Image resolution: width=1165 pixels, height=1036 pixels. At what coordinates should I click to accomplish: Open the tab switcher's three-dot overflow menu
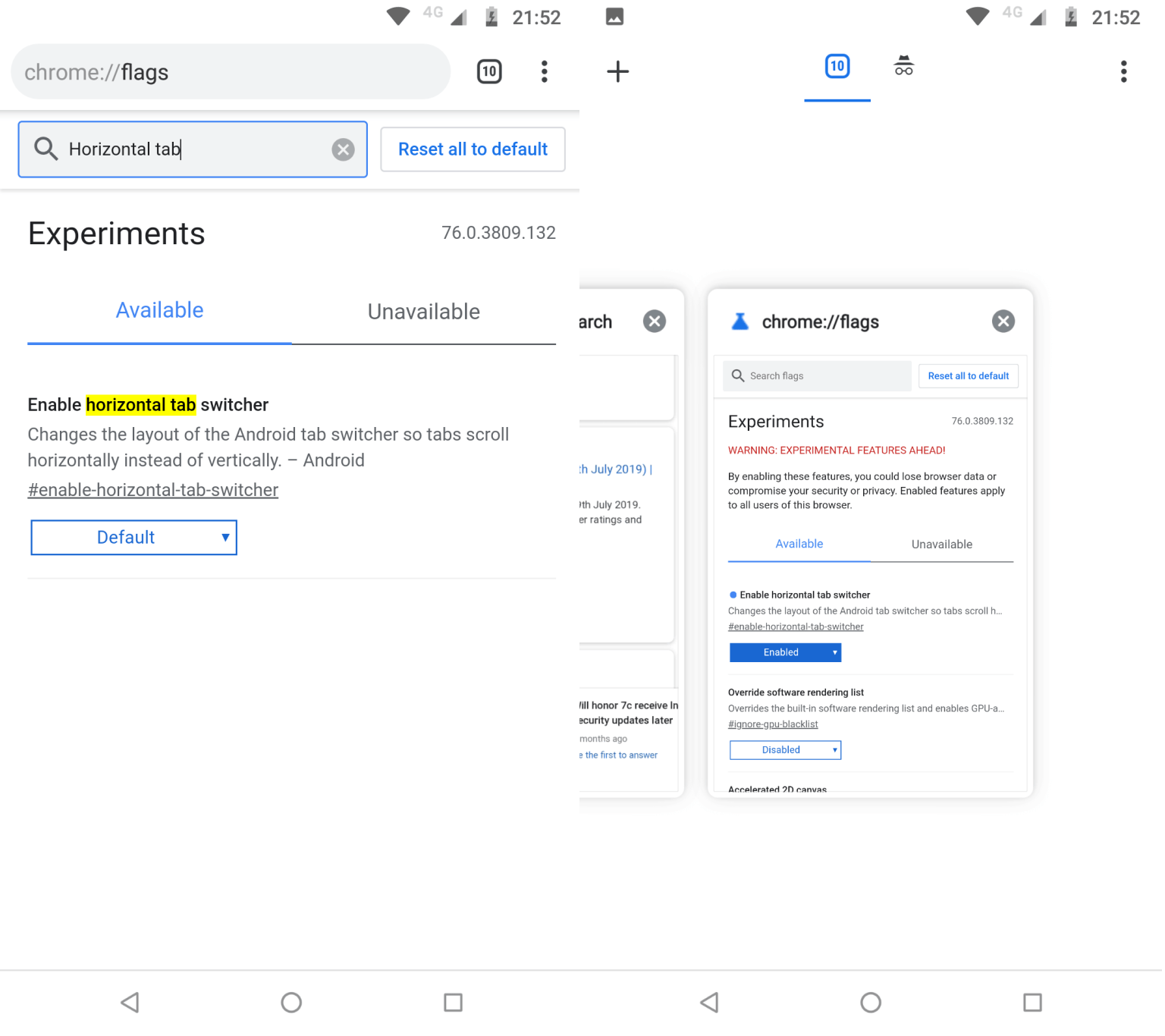1123,72
